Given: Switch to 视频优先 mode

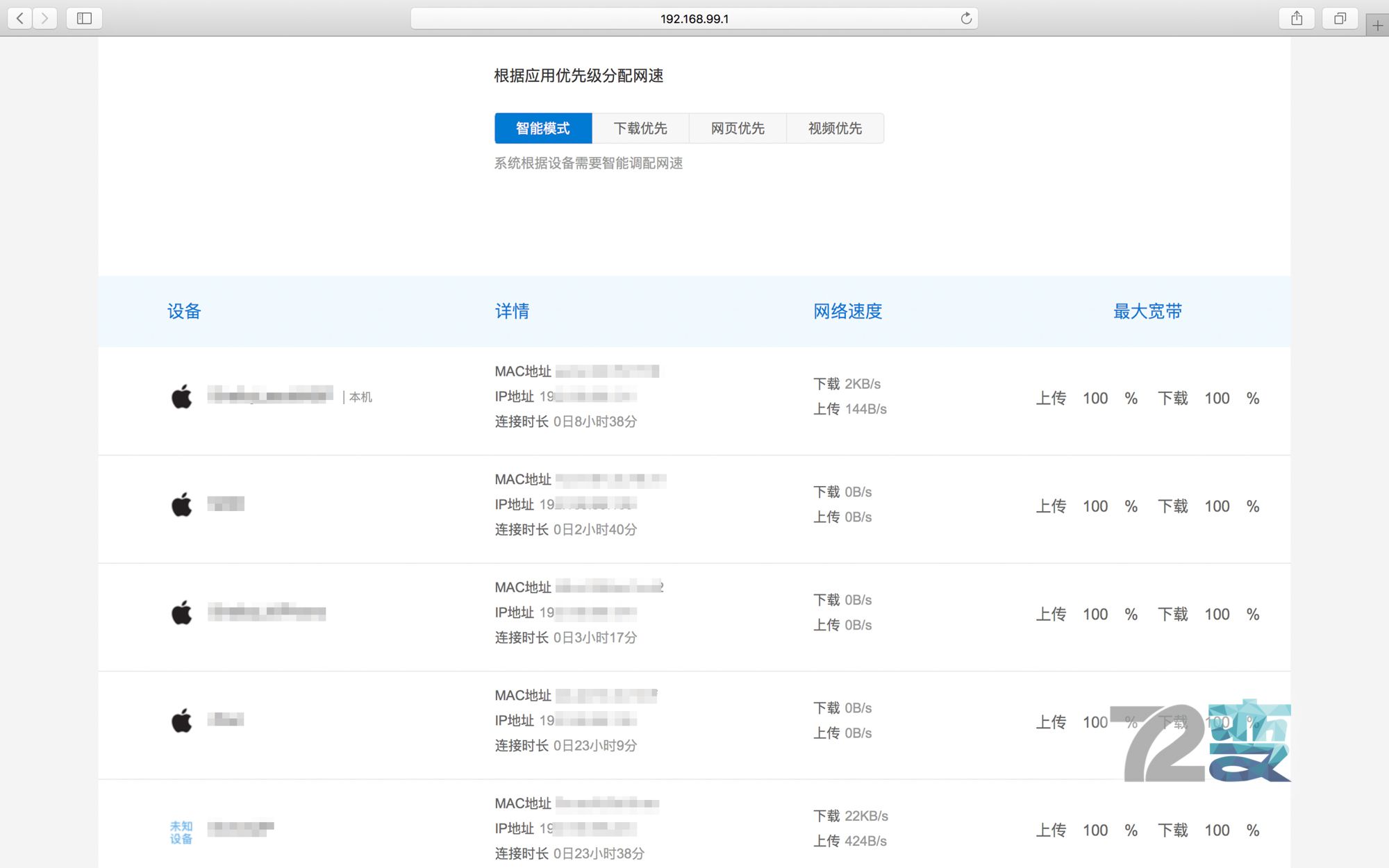Looking at the screenshot, I should coord(835,128).
